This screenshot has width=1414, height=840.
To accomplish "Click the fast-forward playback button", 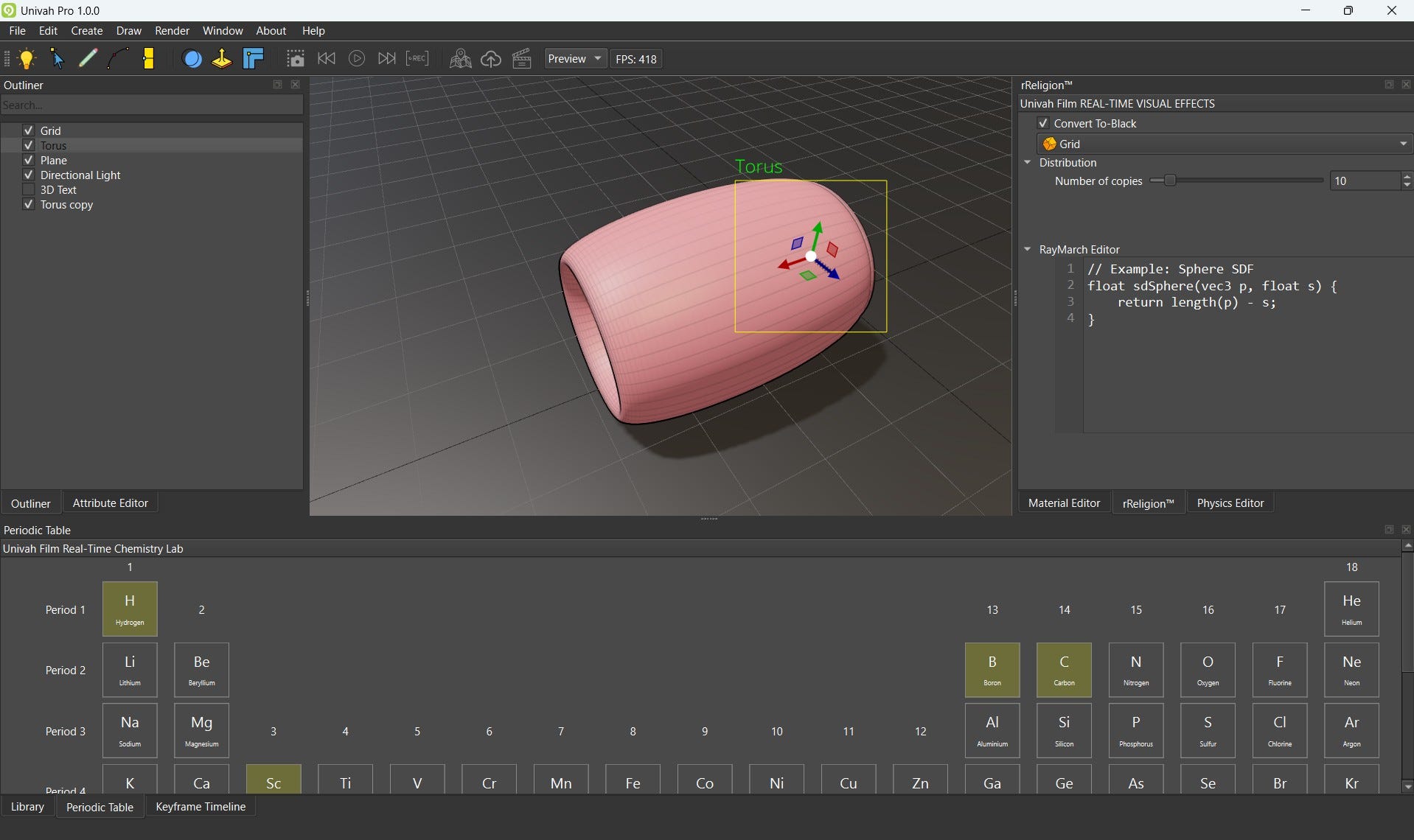I will [386, 59].
